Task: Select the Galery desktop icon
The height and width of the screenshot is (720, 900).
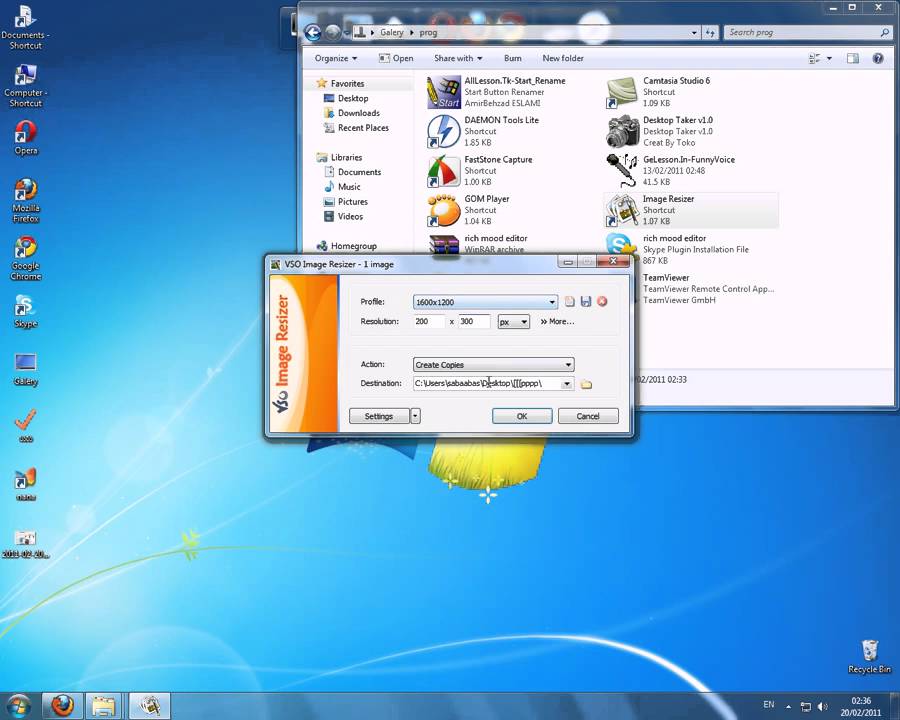Action: (26, 369)
